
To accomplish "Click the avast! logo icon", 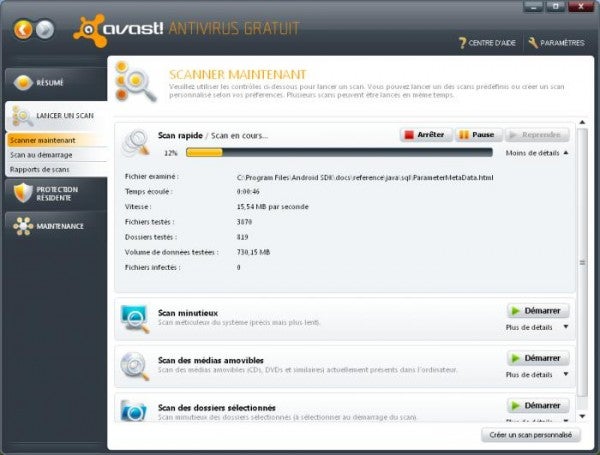I will (91, 30).
